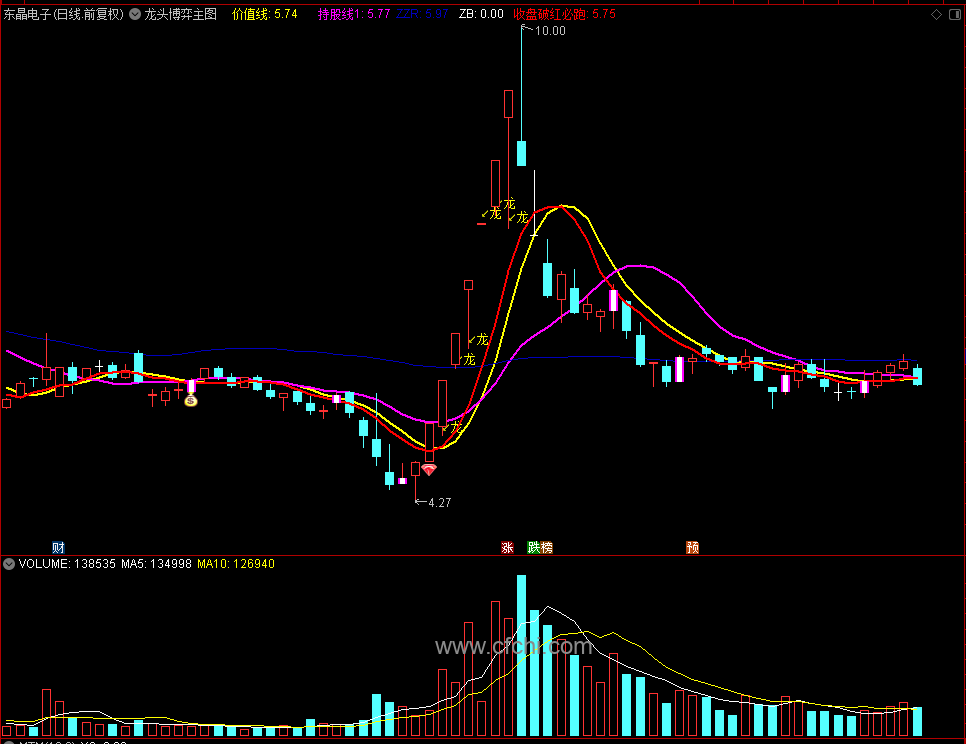
Task: Click the MA5: 134998 readout
Action: click(156, 564)
